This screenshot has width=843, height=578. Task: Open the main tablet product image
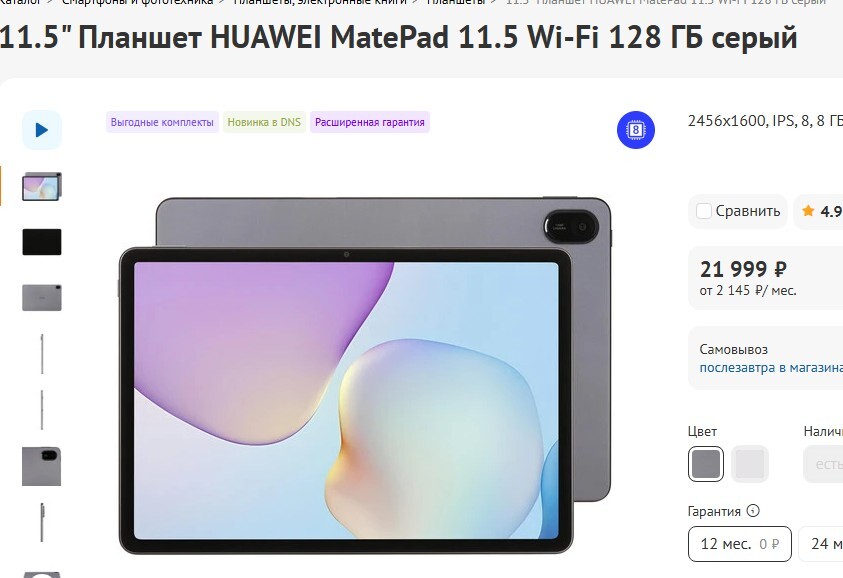pos(365,376)
